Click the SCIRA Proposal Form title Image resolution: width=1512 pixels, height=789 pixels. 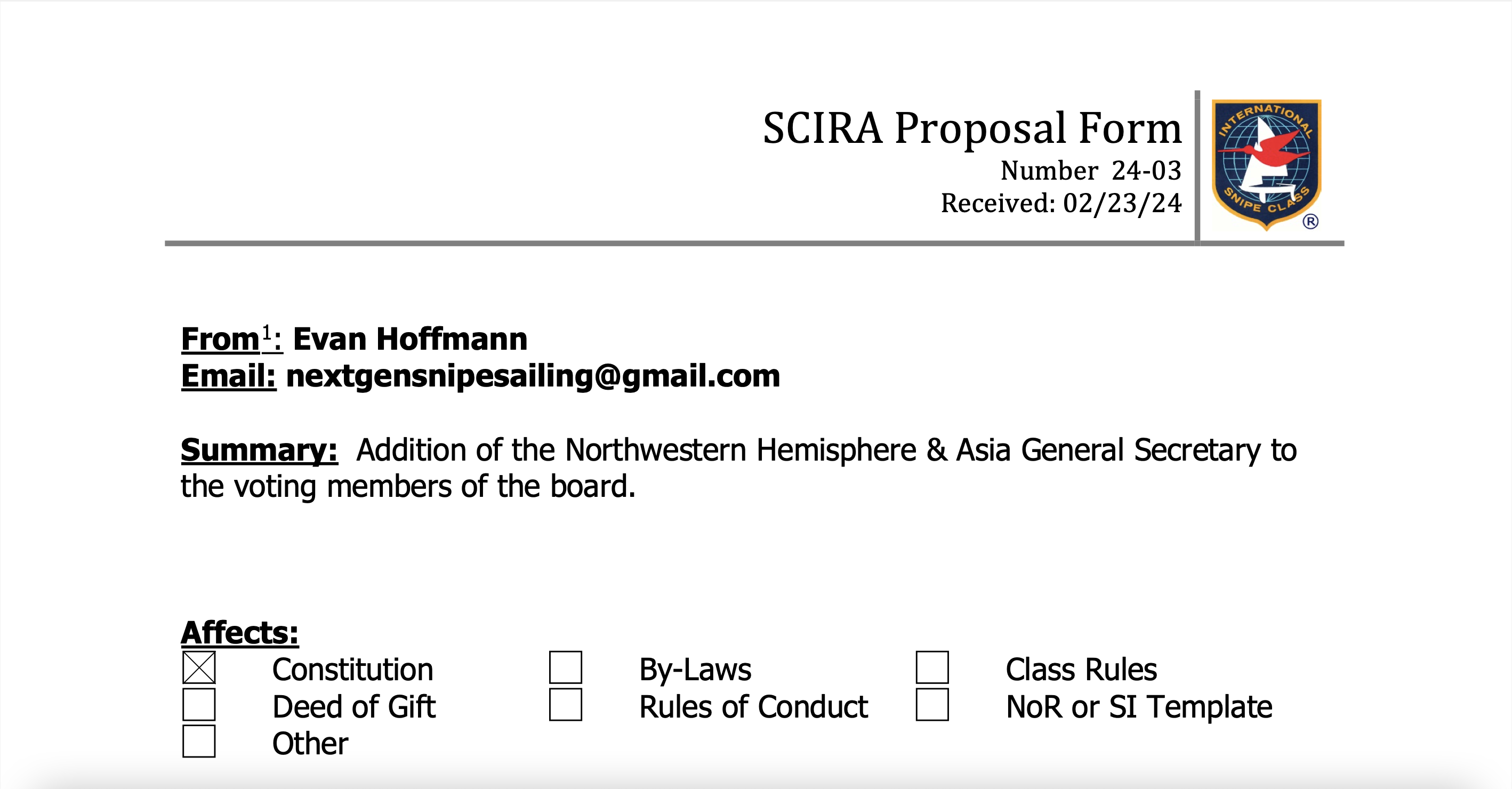pyautogui.click(x=972, y=127)
